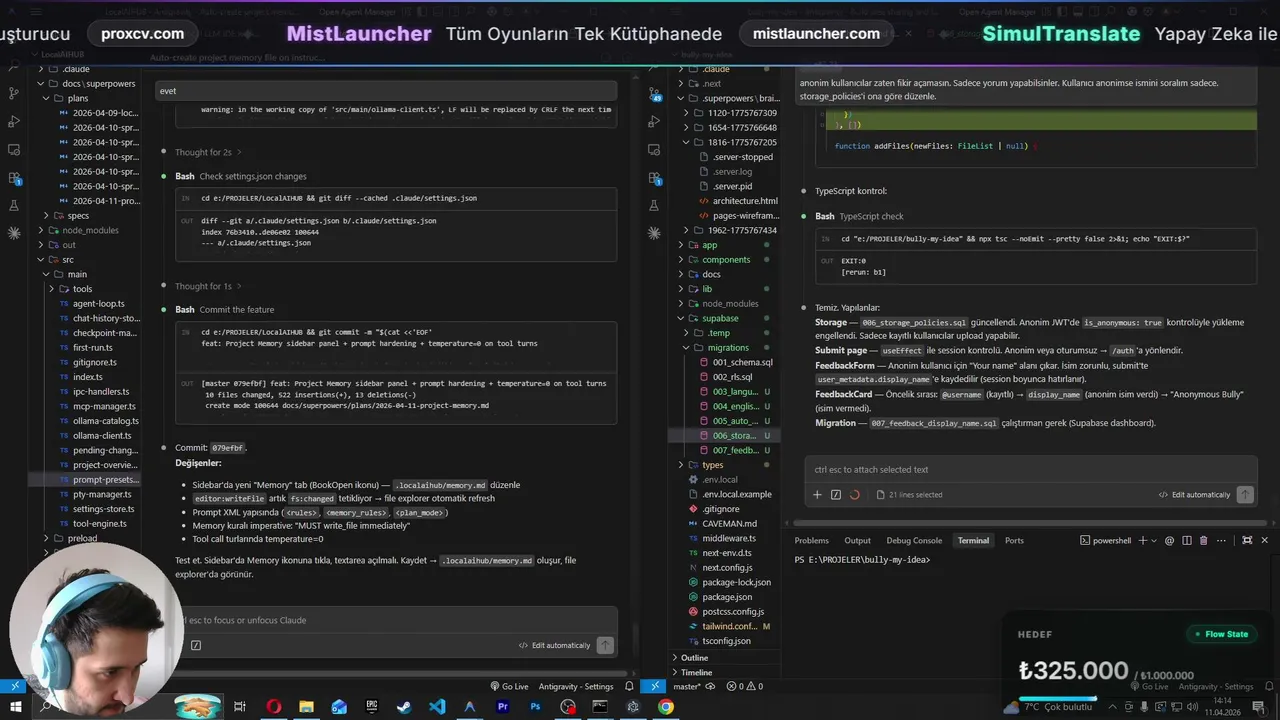Close the terminal panel
This screenshot has height=720, width=1280.
tap(1264, 540)
